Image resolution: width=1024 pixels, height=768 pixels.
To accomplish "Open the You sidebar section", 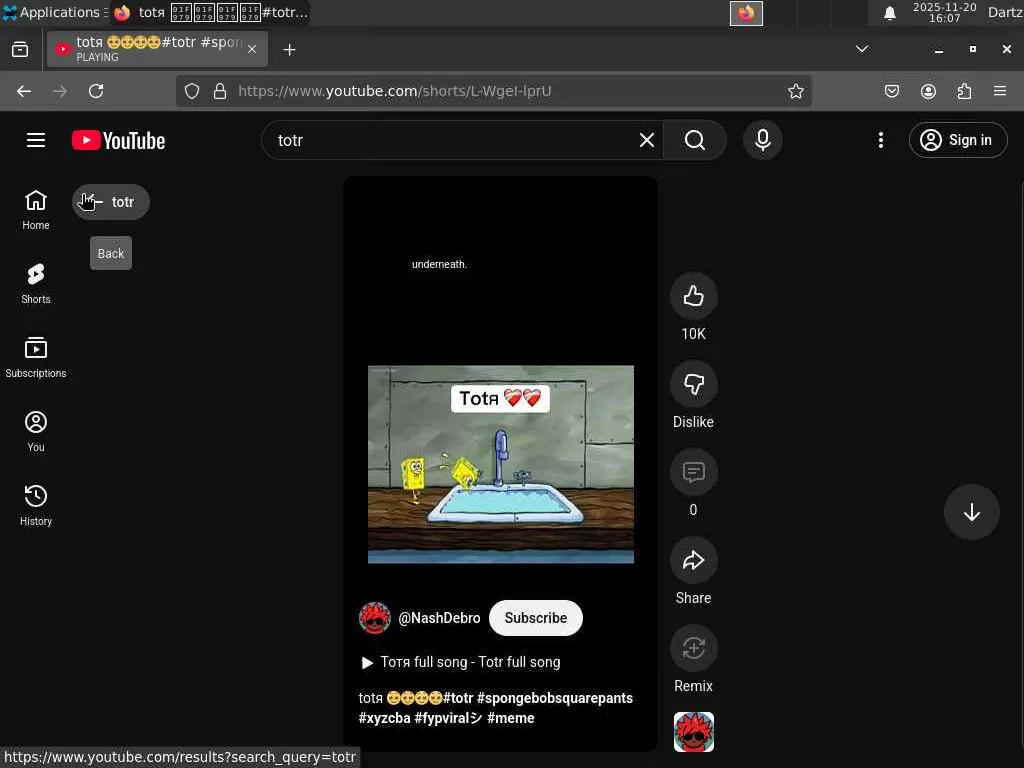I will (36, 431).
